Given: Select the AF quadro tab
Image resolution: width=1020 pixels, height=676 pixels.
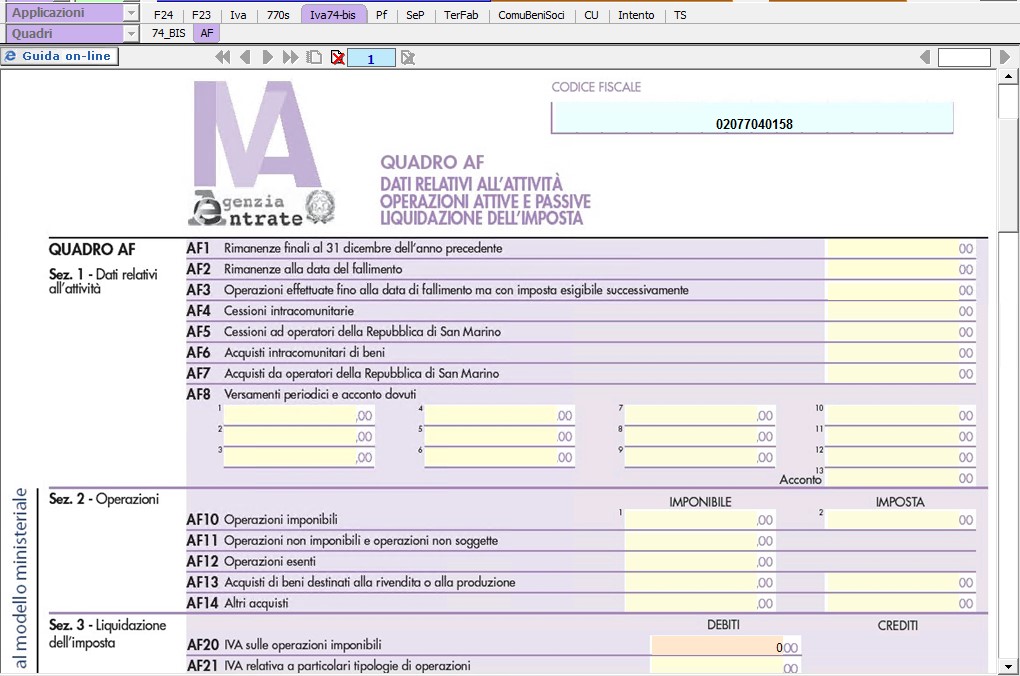Looking at the screenshot, I should click(x=207, y=33).
